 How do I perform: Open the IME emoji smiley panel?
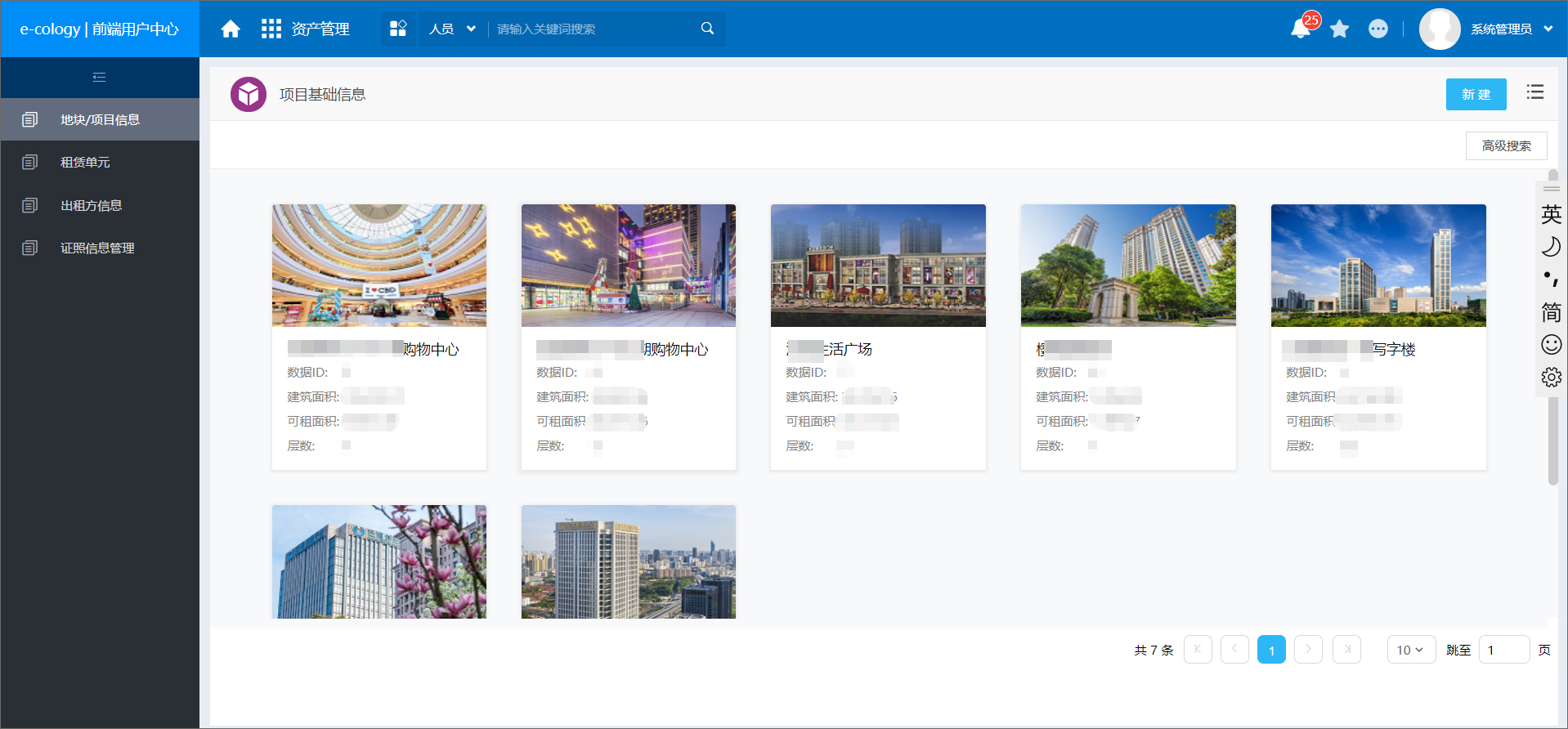(x=1551, y=345)
